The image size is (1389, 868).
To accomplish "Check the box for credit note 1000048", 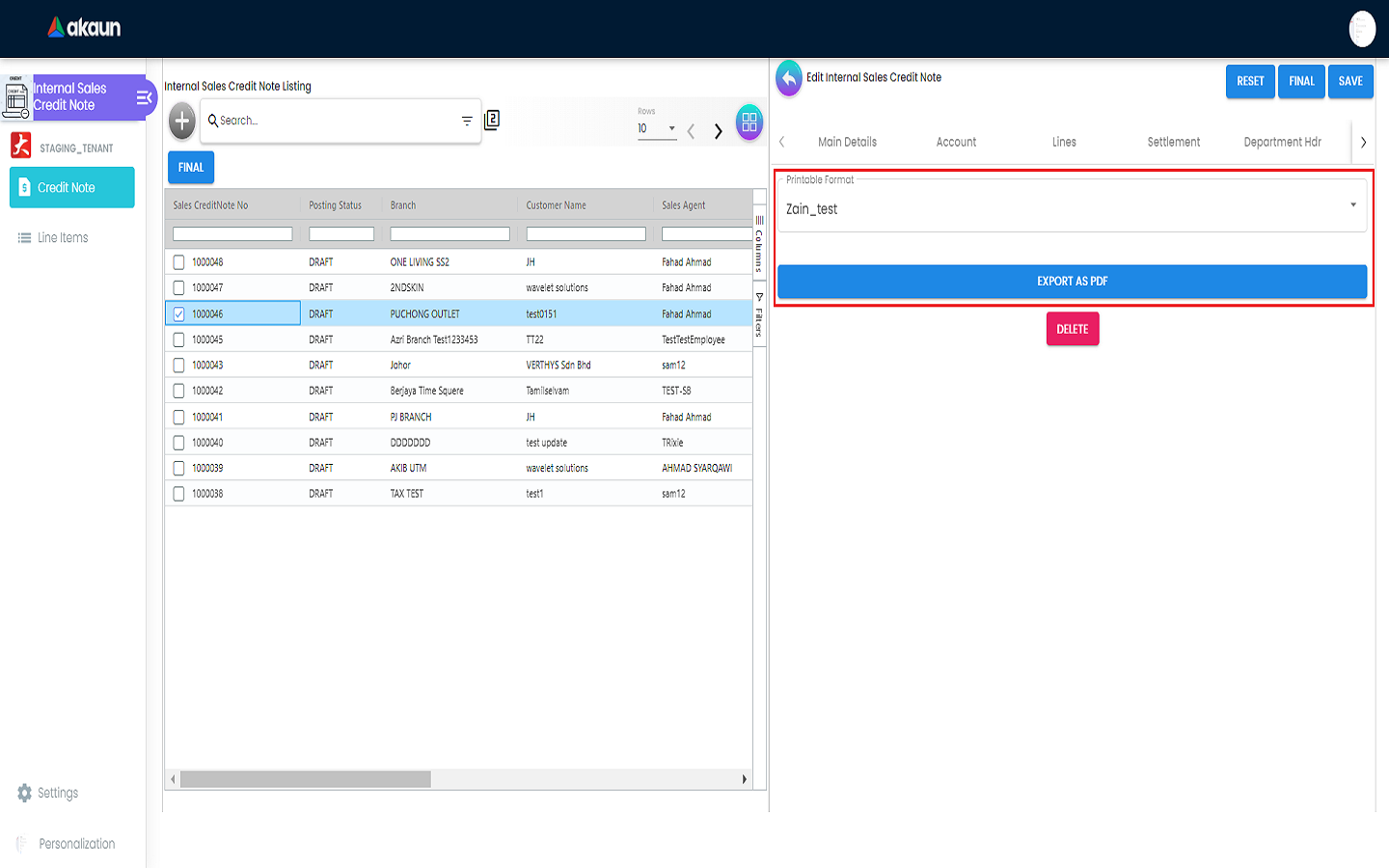I will (x=178, y=262).
